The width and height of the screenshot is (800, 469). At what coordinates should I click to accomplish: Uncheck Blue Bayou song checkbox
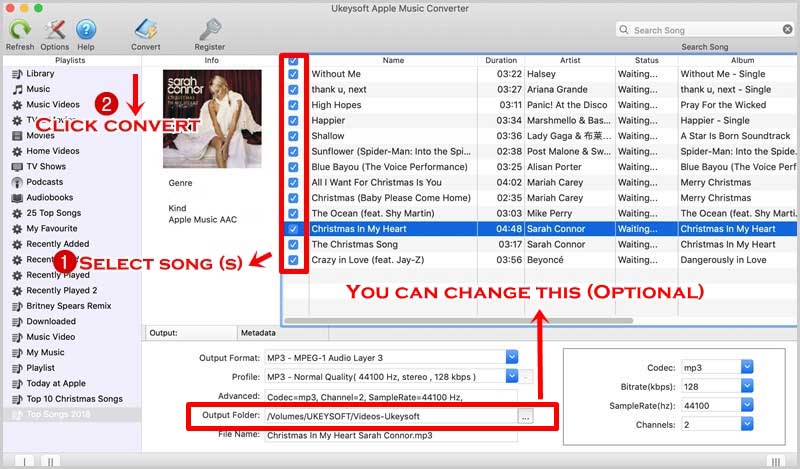point(293,167)
